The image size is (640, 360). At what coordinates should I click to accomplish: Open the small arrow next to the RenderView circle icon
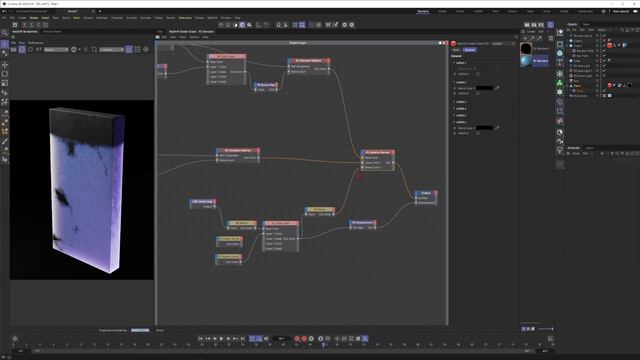pyautogui.click(x=79, y=50)
